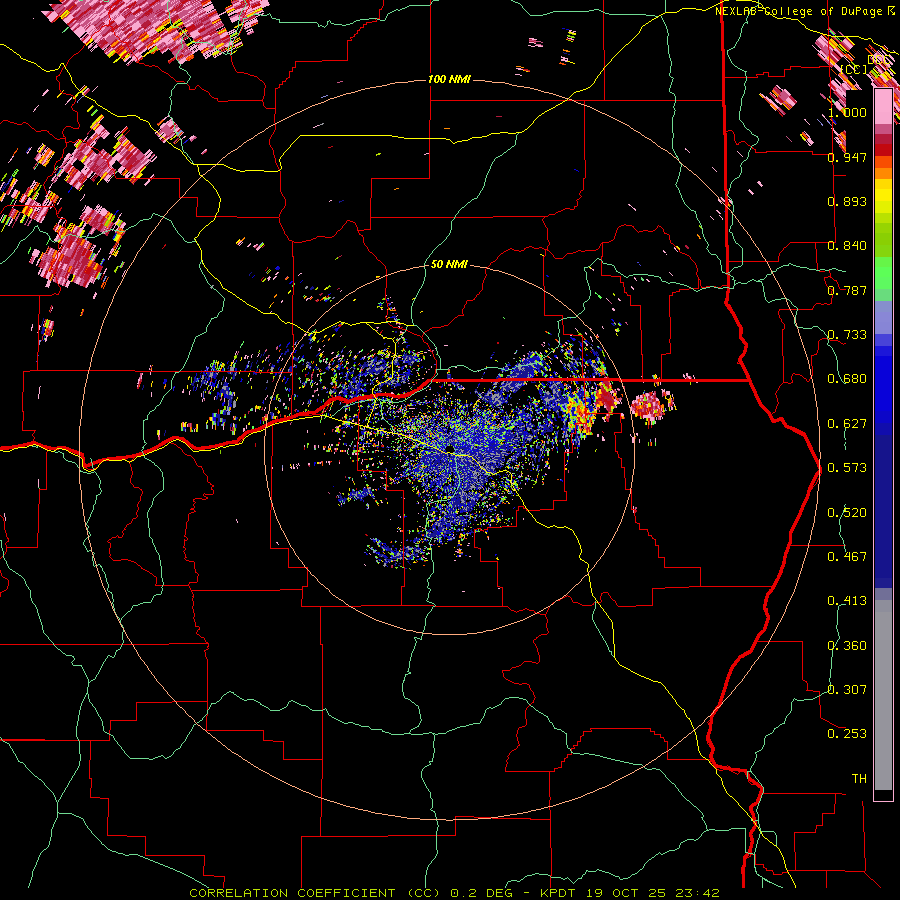
Task: Click the 0.307 color scale value
Action: [x=847, y=690]
